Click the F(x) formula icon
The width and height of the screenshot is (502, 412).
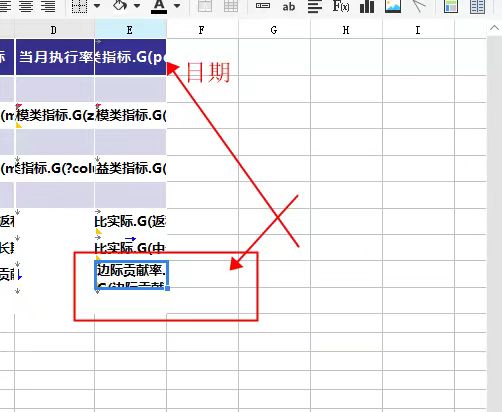pos(341,6)
